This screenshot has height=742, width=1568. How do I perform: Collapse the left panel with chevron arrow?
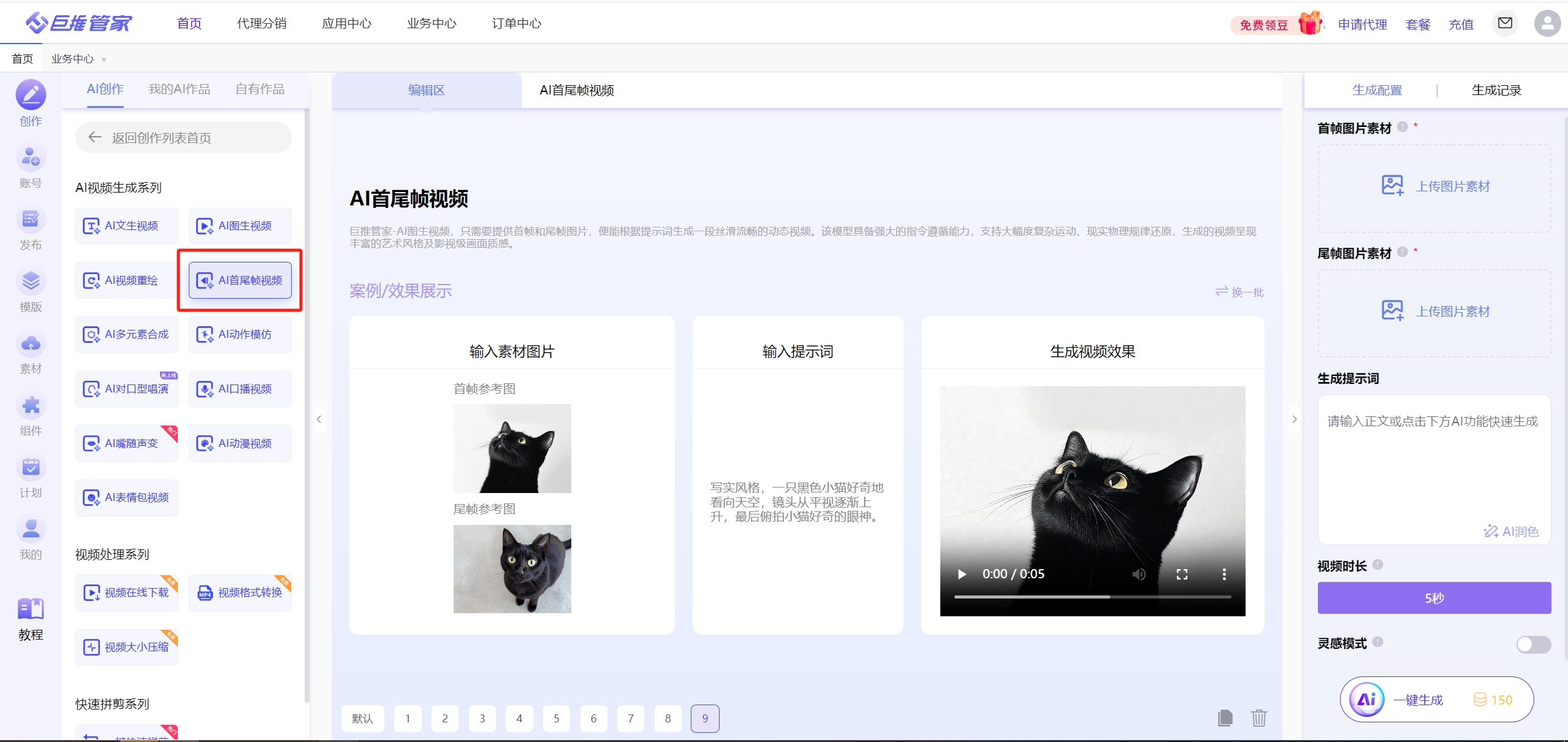coord(319,419)
